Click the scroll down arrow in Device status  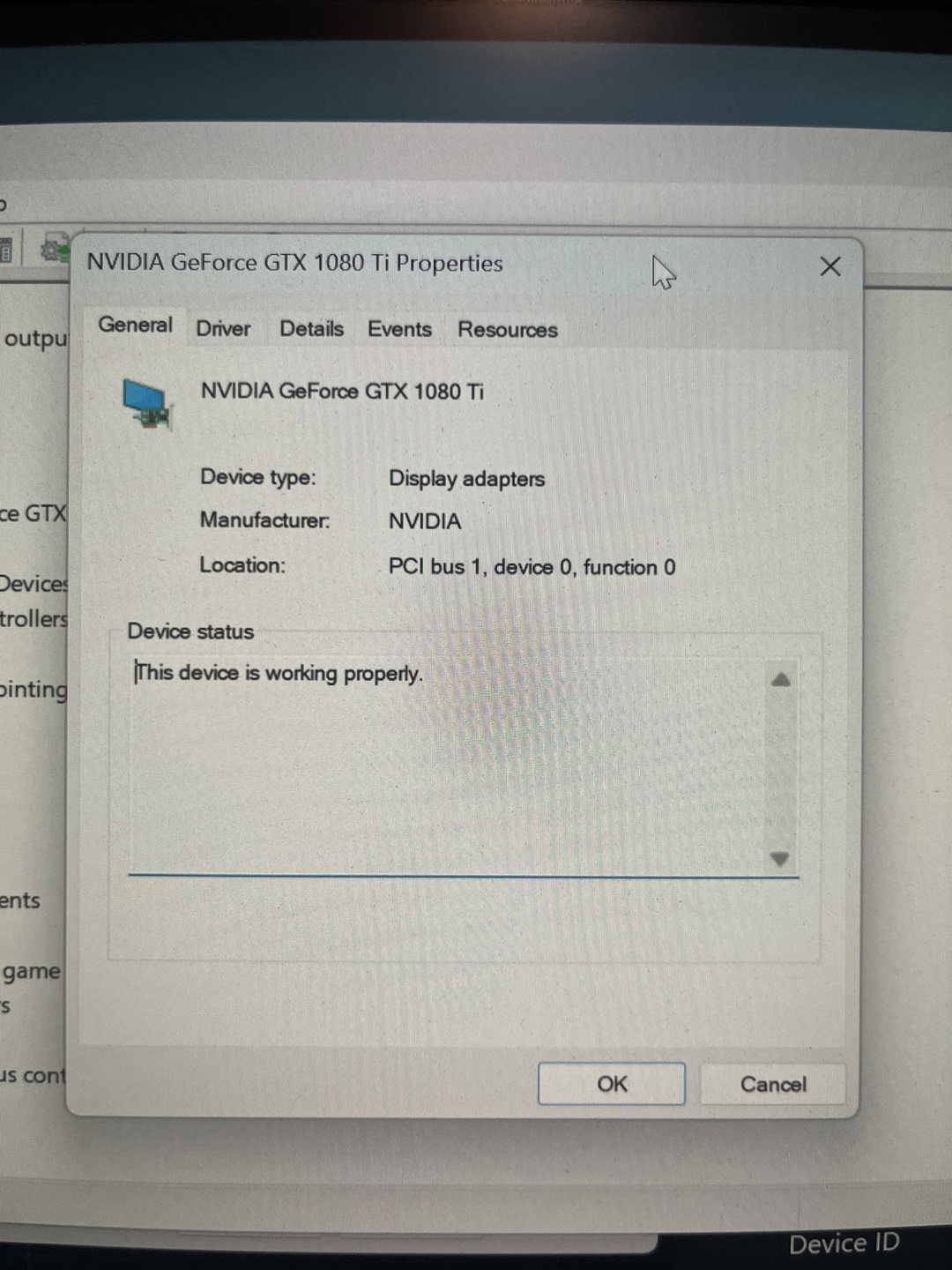[780, 858]
